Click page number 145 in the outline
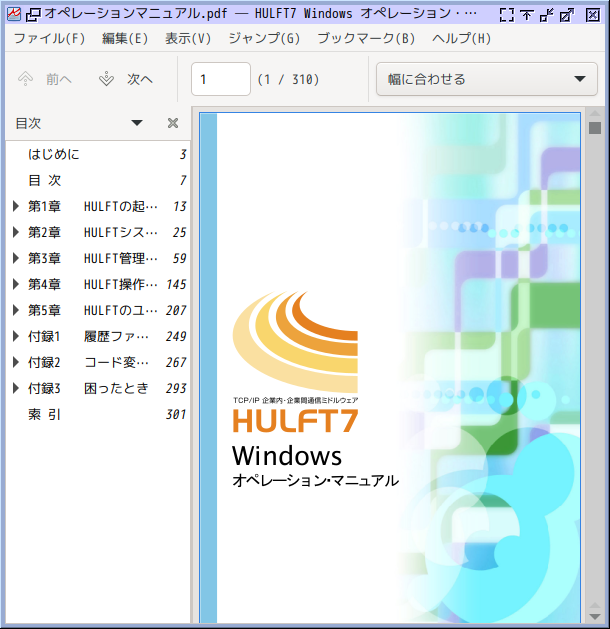The width and height of the screenshot is (610, 629). pyautogui.click(x=176, y=284)
